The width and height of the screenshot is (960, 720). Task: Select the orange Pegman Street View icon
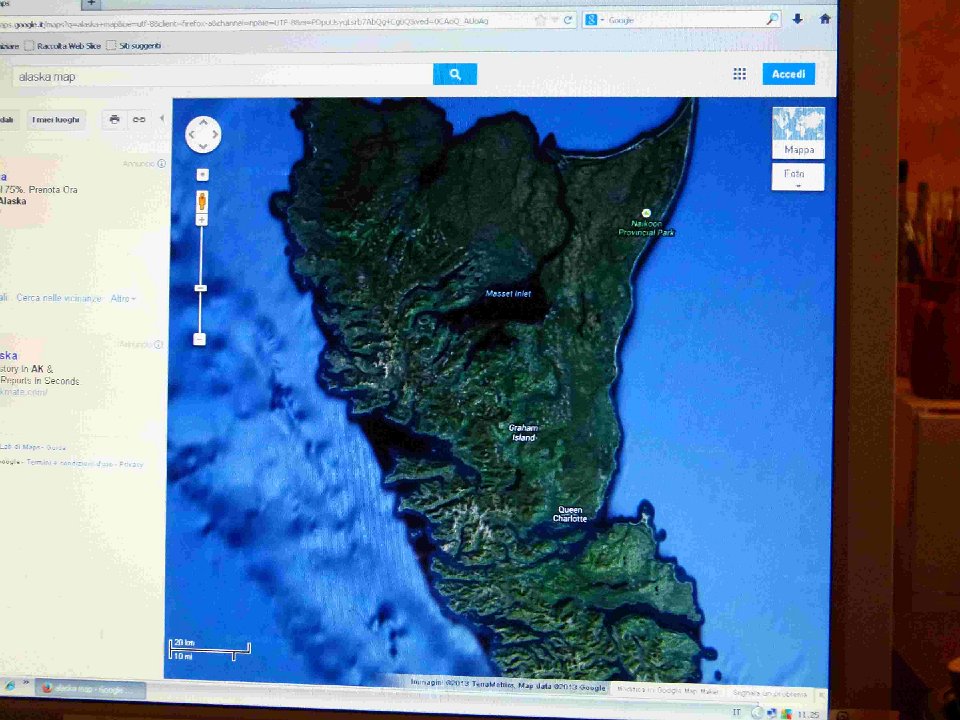201,201
